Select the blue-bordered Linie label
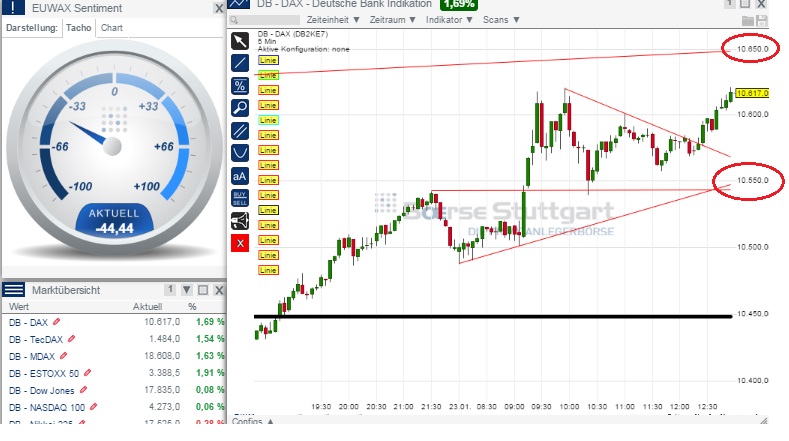The width and height of the screenshot is (789, 441). (x=268, y=60)
